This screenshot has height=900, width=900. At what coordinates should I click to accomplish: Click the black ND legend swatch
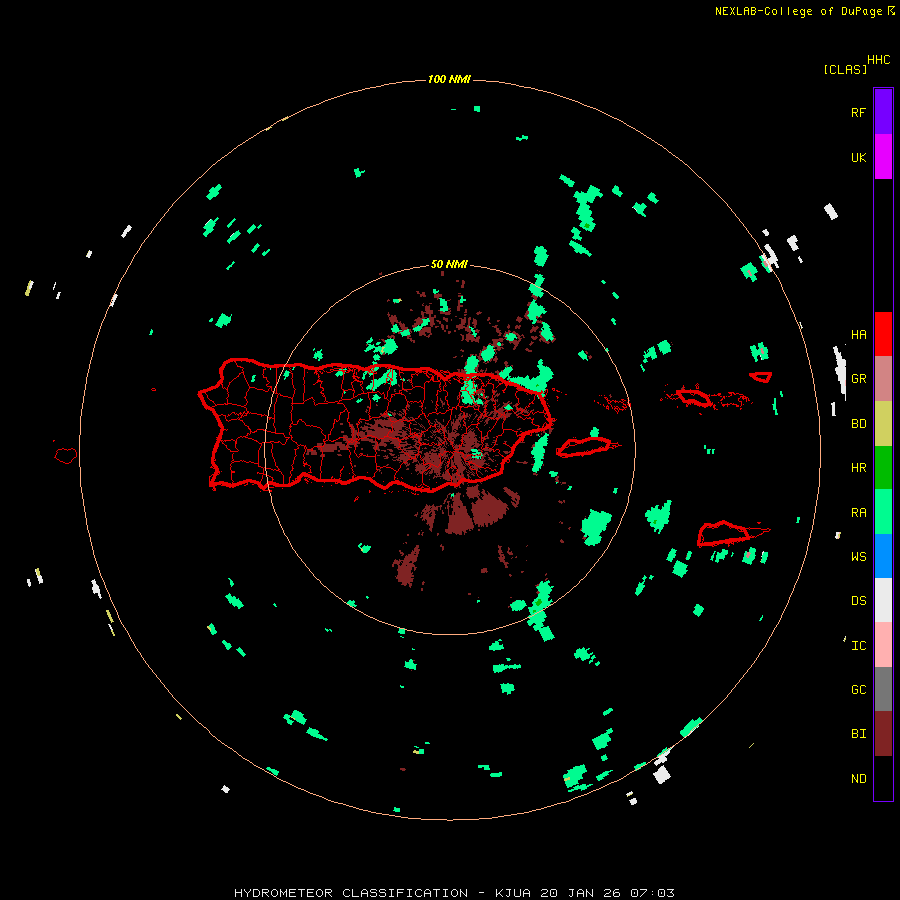(x=883, y=778)
